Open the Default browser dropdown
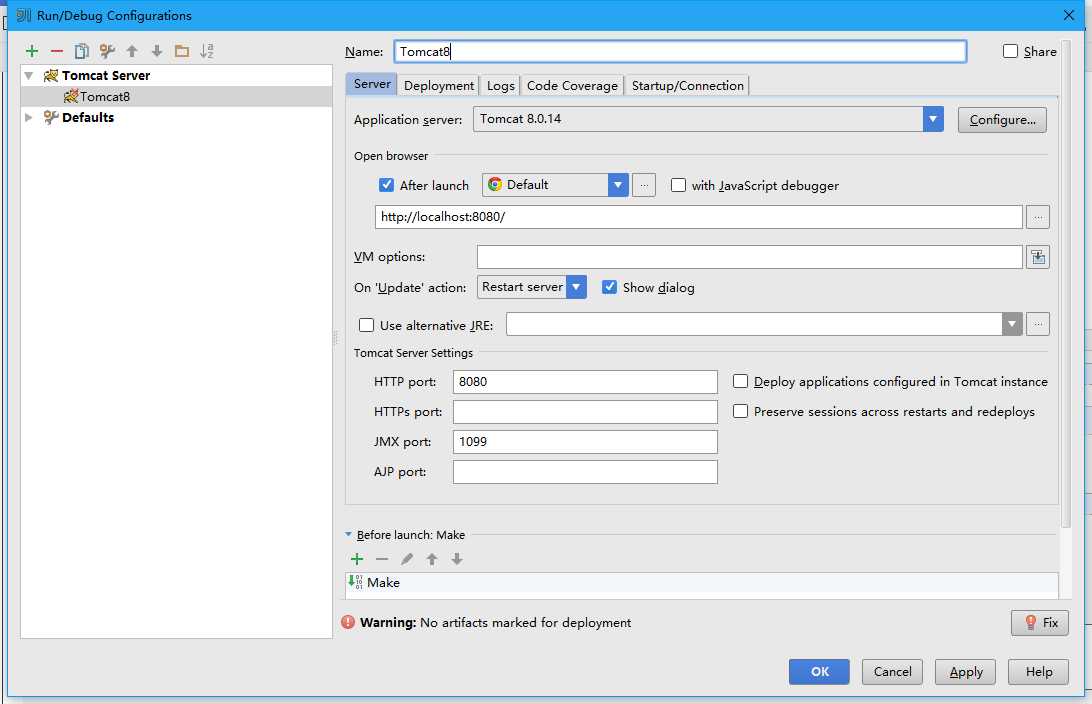 [618, 185]
